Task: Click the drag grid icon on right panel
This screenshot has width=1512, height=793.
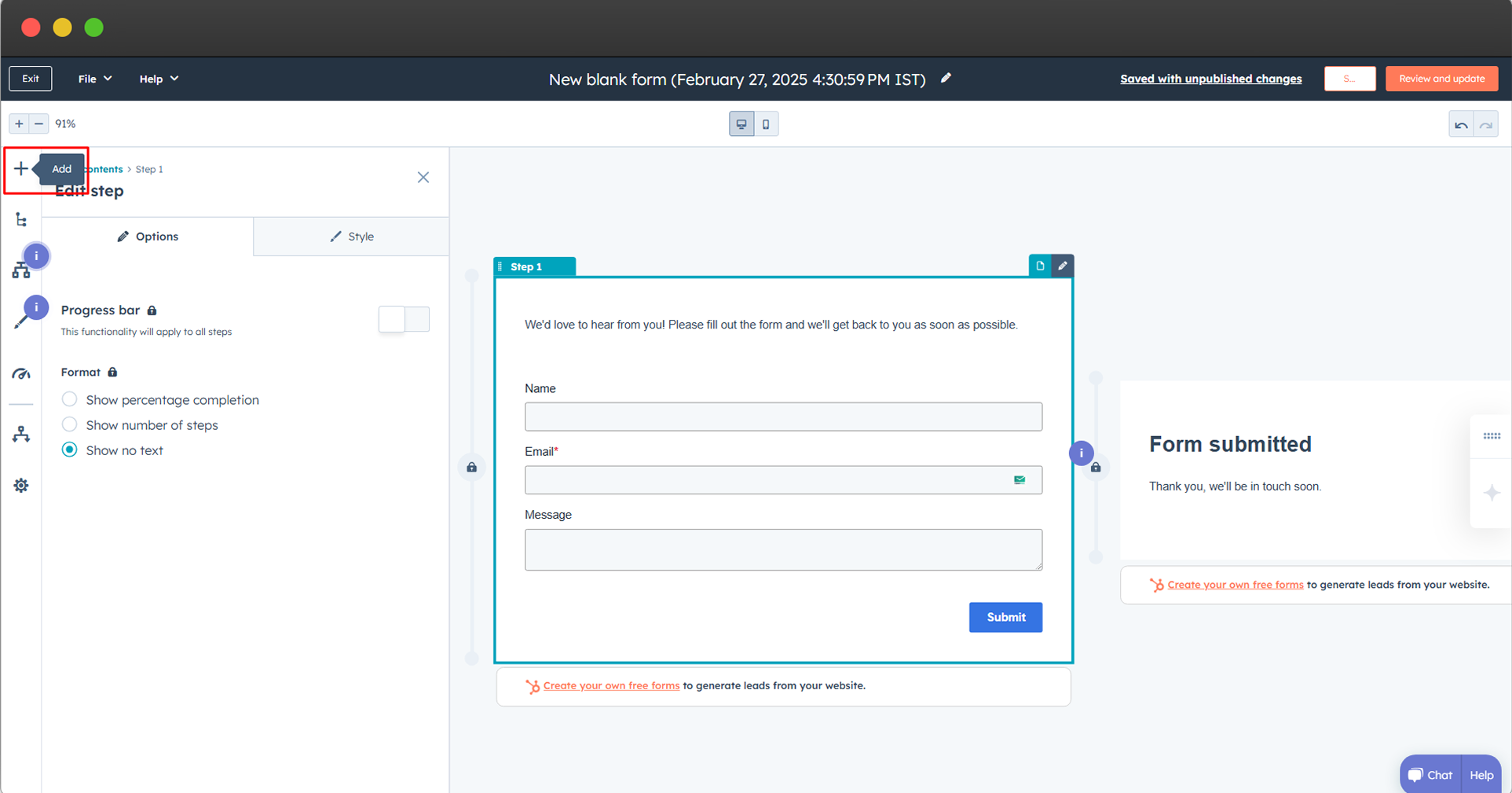Action: [x=1492, y=435]
